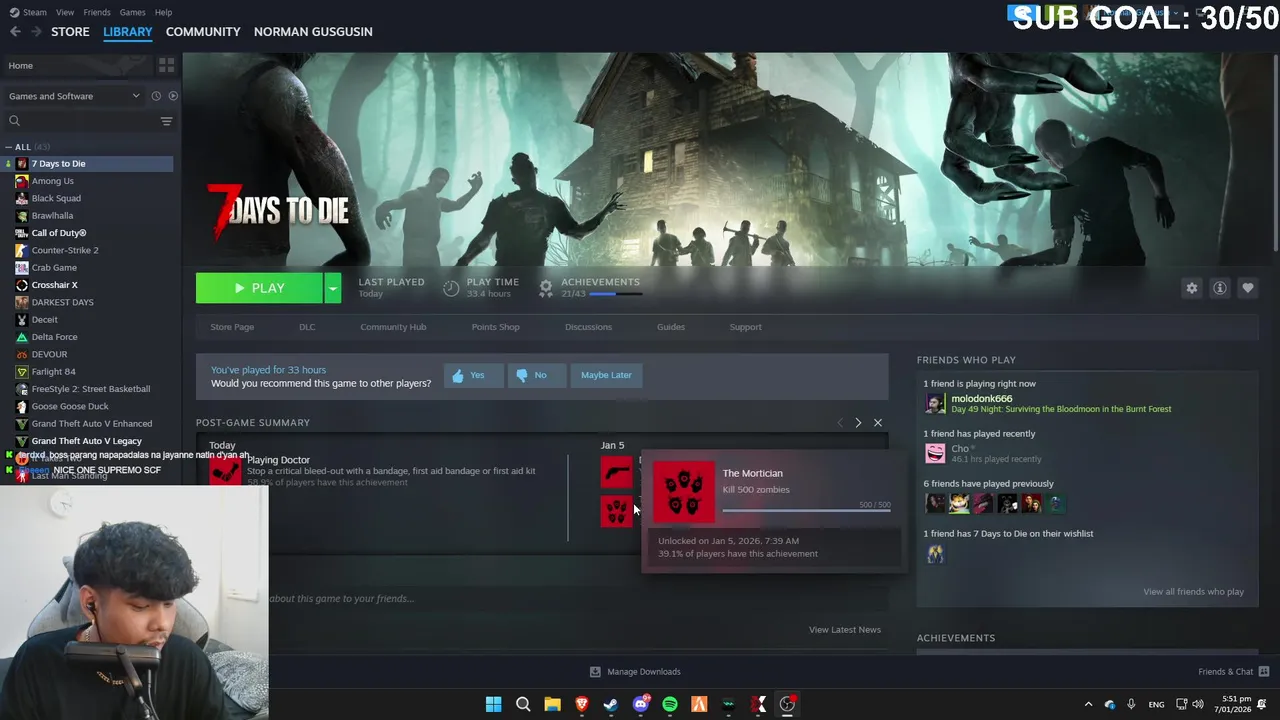Select Goose Goose Duck in game list

click(x=70, y=406)
